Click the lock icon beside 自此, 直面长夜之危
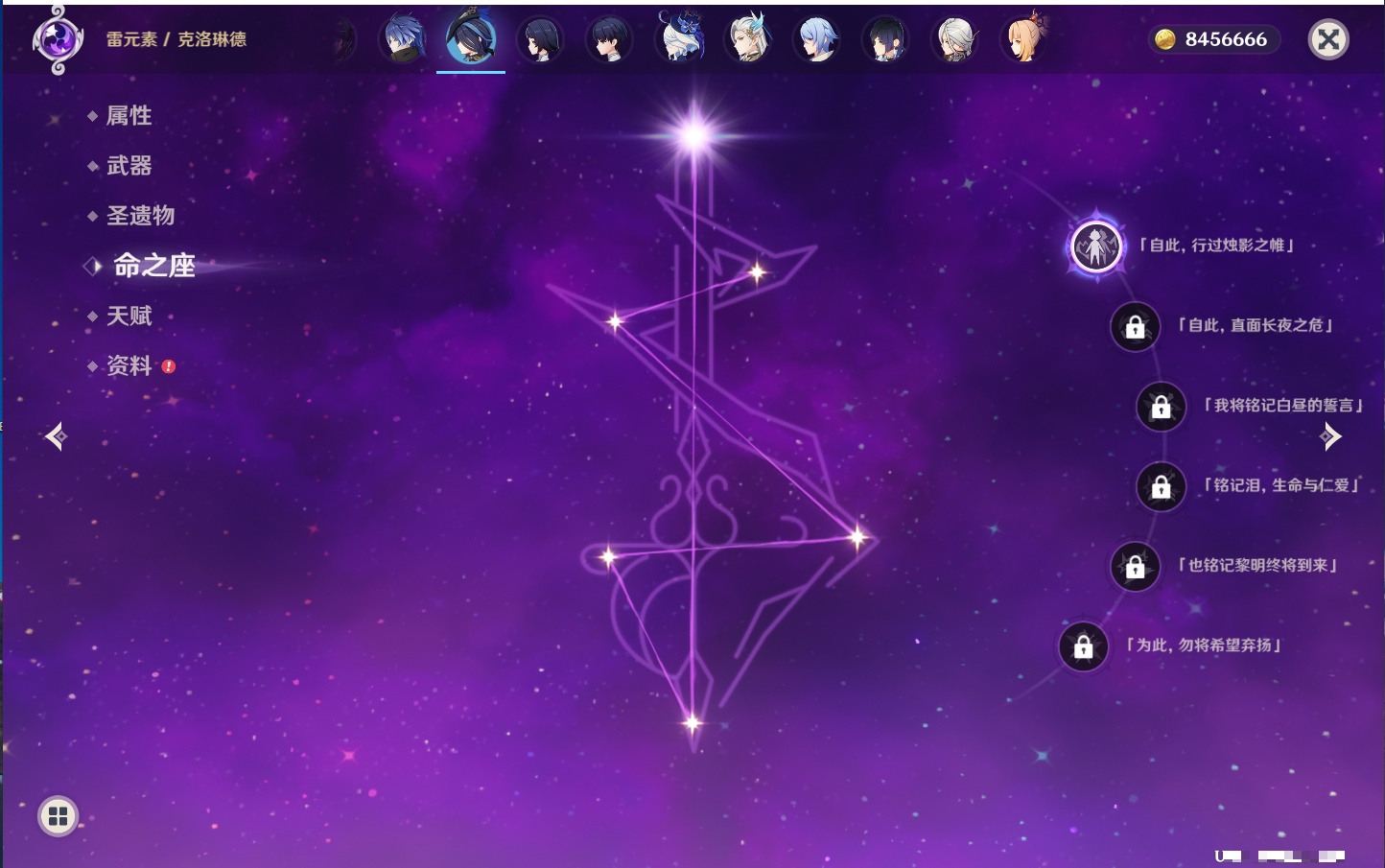 1135,327
